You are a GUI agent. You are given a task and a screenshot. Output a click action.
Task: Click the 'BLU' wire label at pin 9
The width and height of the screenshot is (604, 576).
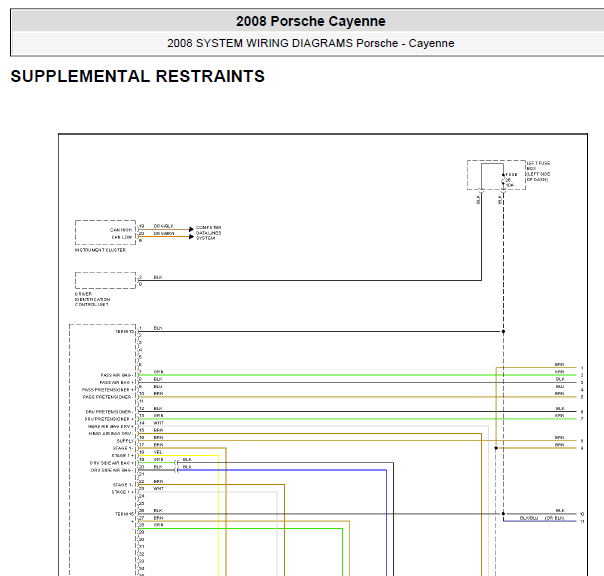pyautogui.click(x=158, y=386)
